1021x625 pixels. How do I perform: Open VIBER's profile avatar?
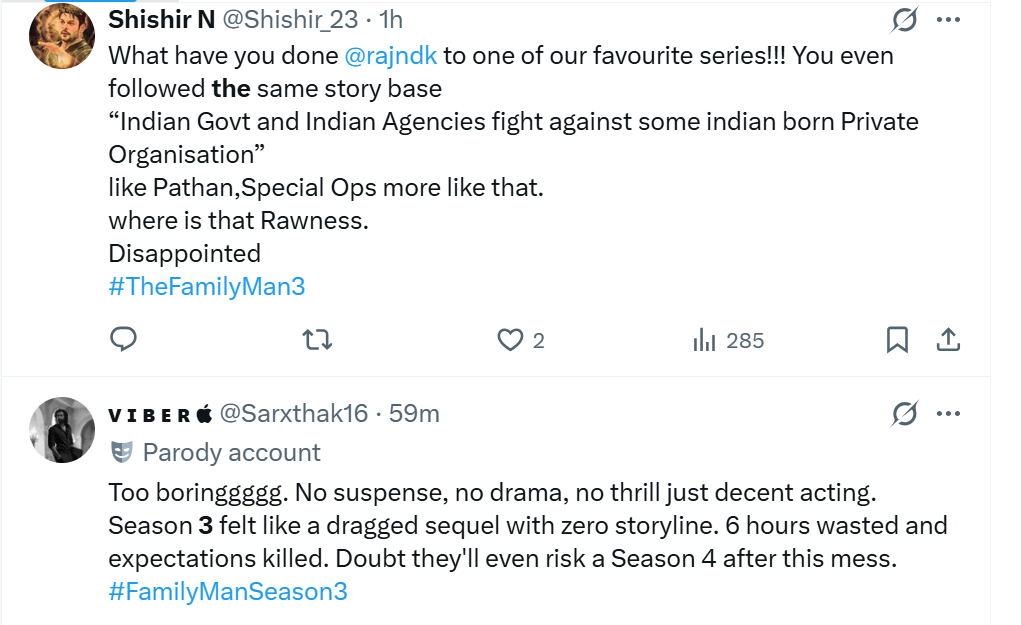[x=63, y=430]
